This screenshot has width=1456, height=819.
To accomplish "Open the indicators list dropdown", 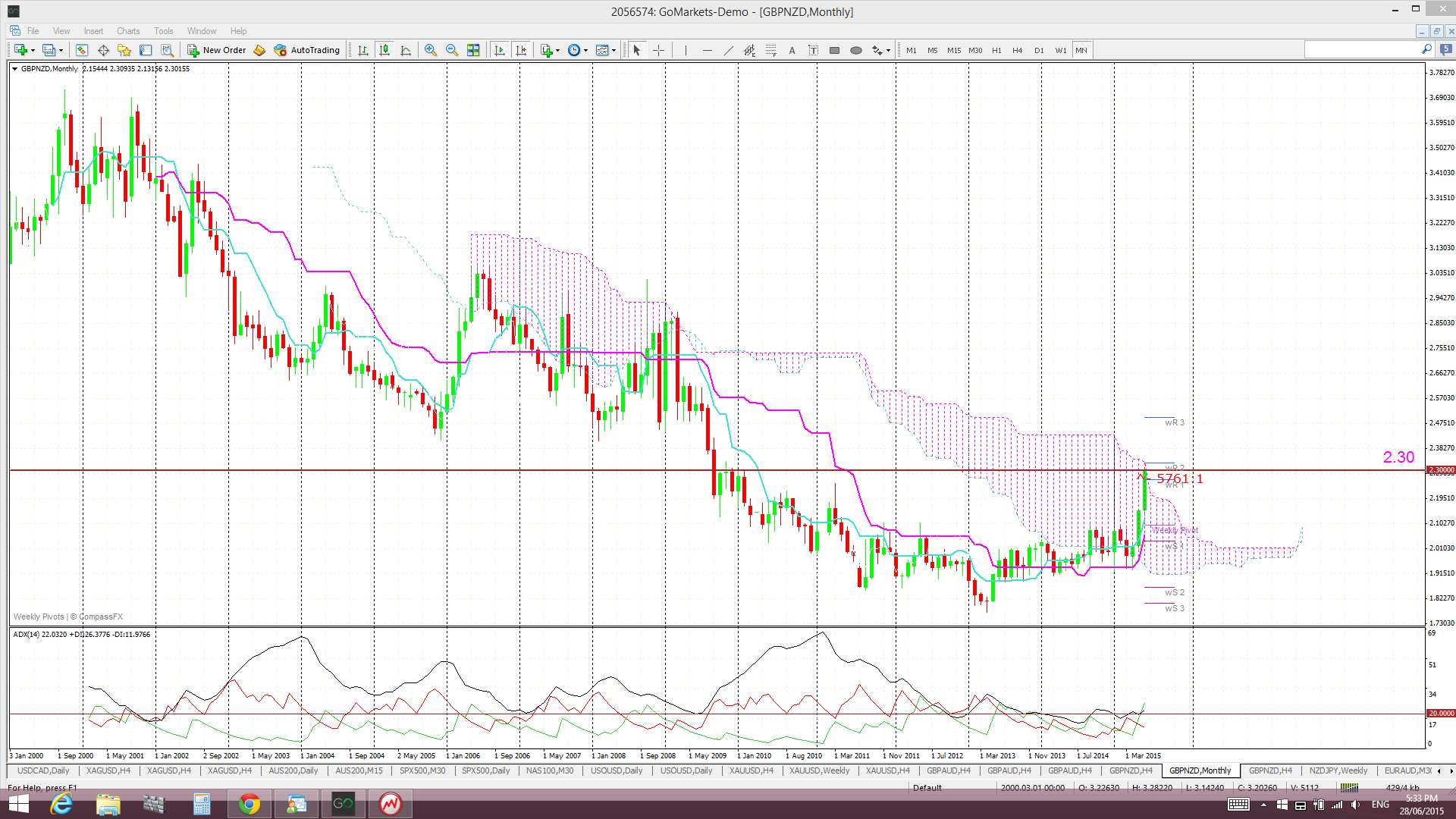I will click(x=557, y=50).
